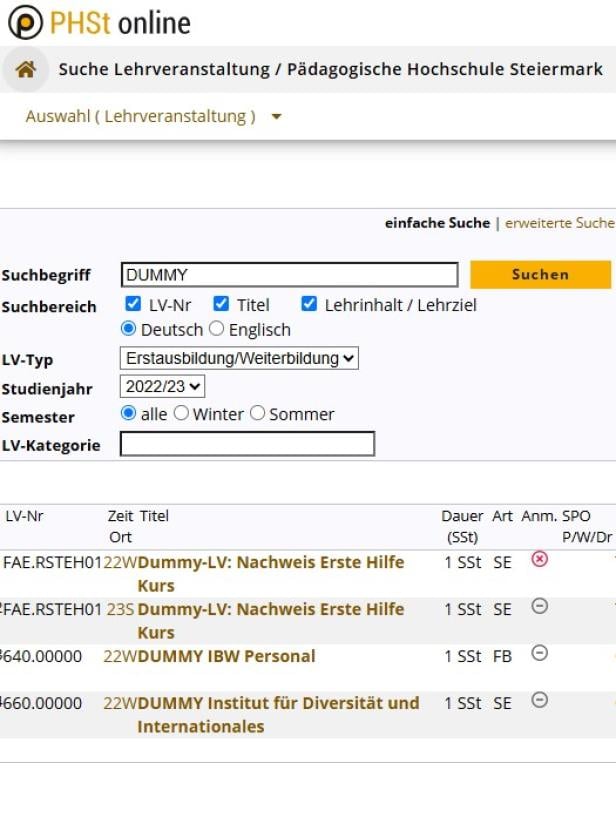Image resolution: width=616 pixels, height=837 pixels.
Task: Open the DUMMY IBW Personal course link
Action: [226, 656]
